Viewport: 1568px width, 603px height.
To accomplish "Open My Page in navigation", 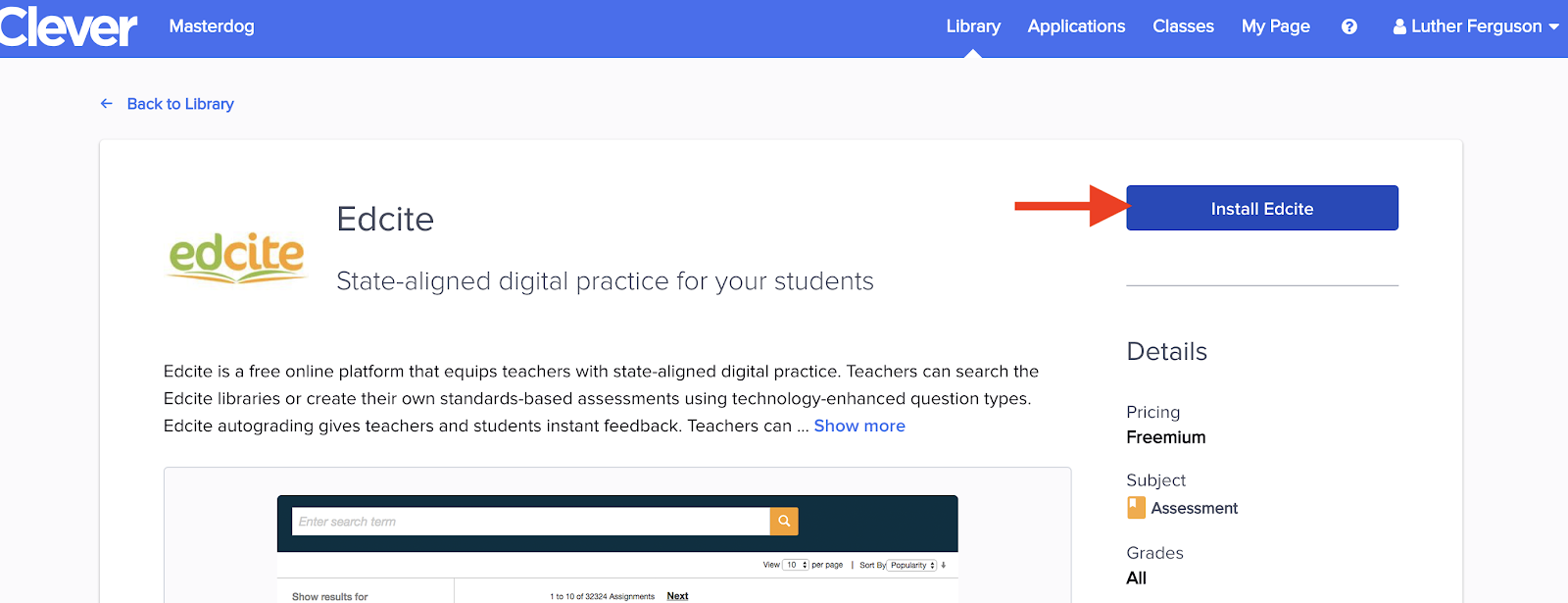I will click(1275, 26).
